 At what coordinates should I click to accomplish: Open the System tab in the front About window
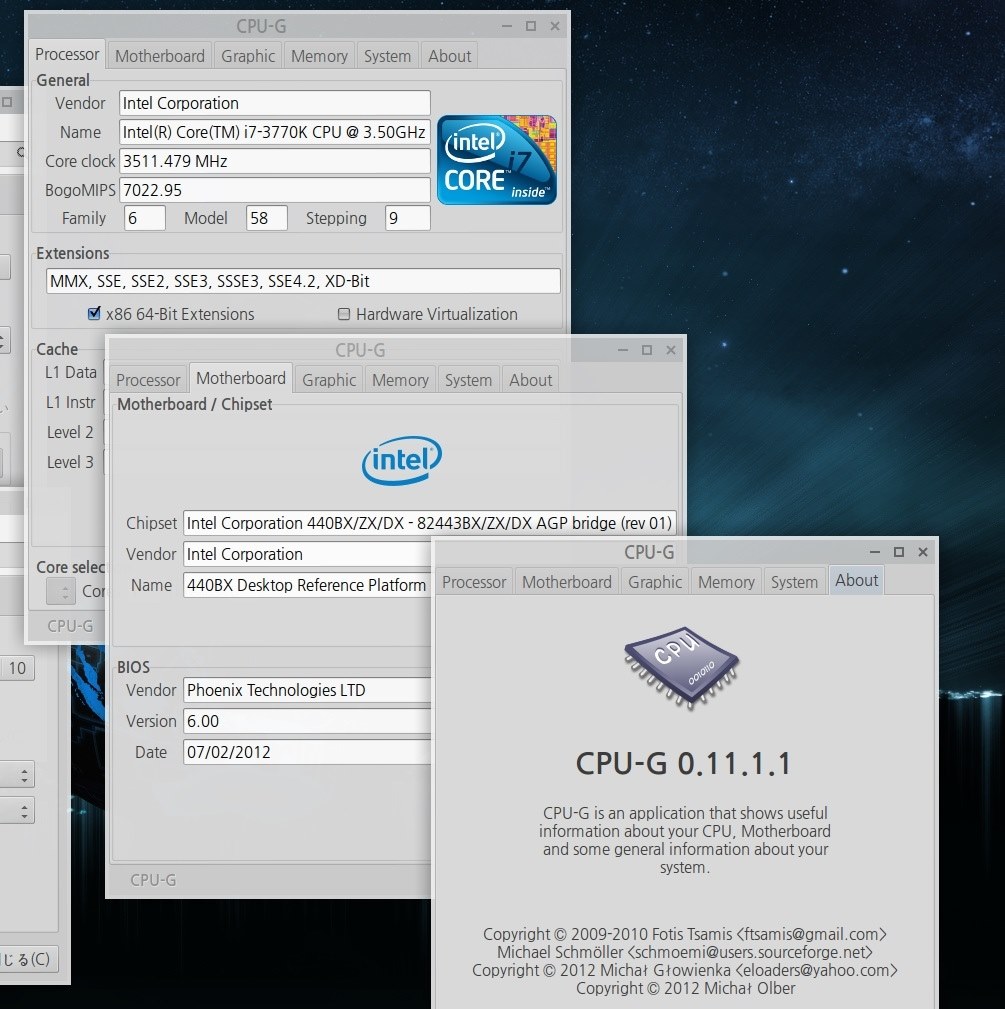click(795, 582)
